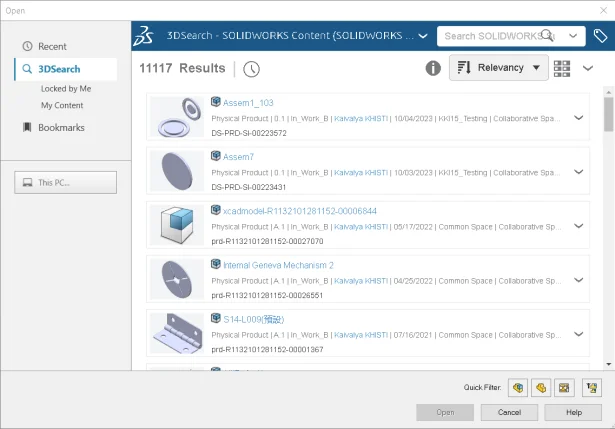
Task: Open the 3DSearch source dropdown chevron
Action: (x=423, y=36)
